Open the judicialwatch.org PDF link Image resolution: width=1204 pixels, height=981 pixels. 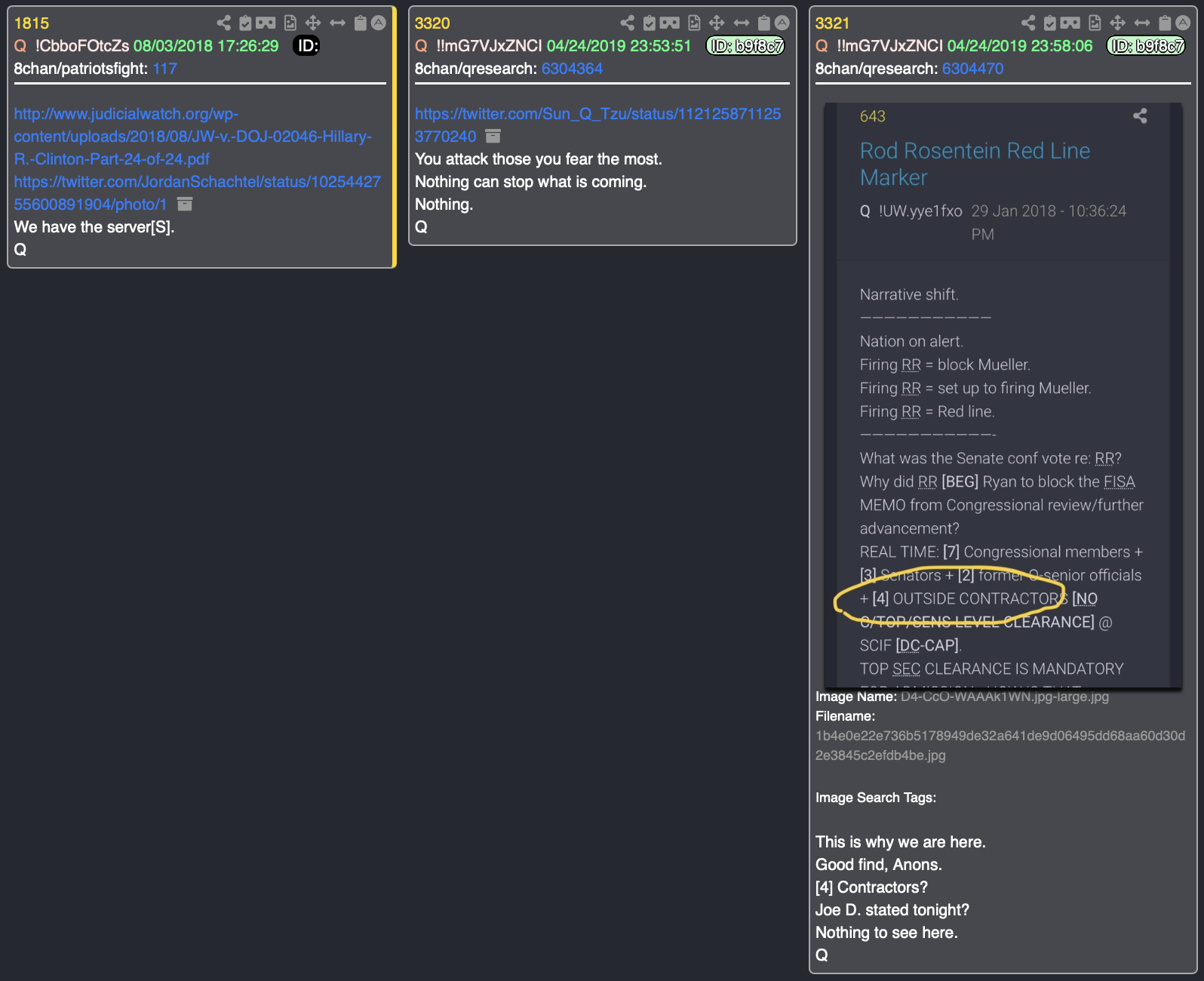click(x=192, y=137)
